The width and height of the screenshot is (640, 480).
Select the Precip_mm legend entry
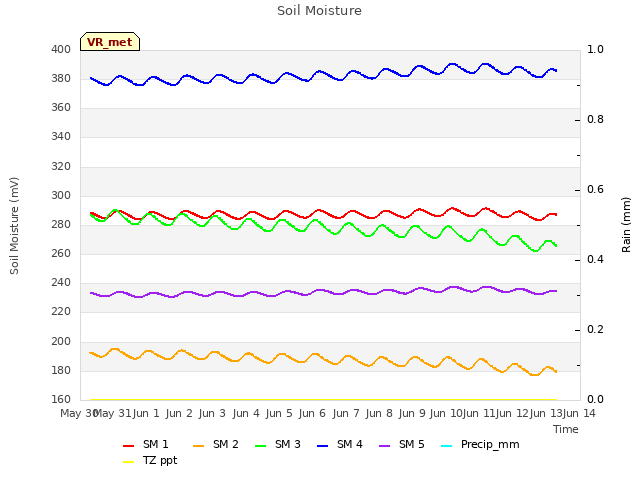point(480,444)
